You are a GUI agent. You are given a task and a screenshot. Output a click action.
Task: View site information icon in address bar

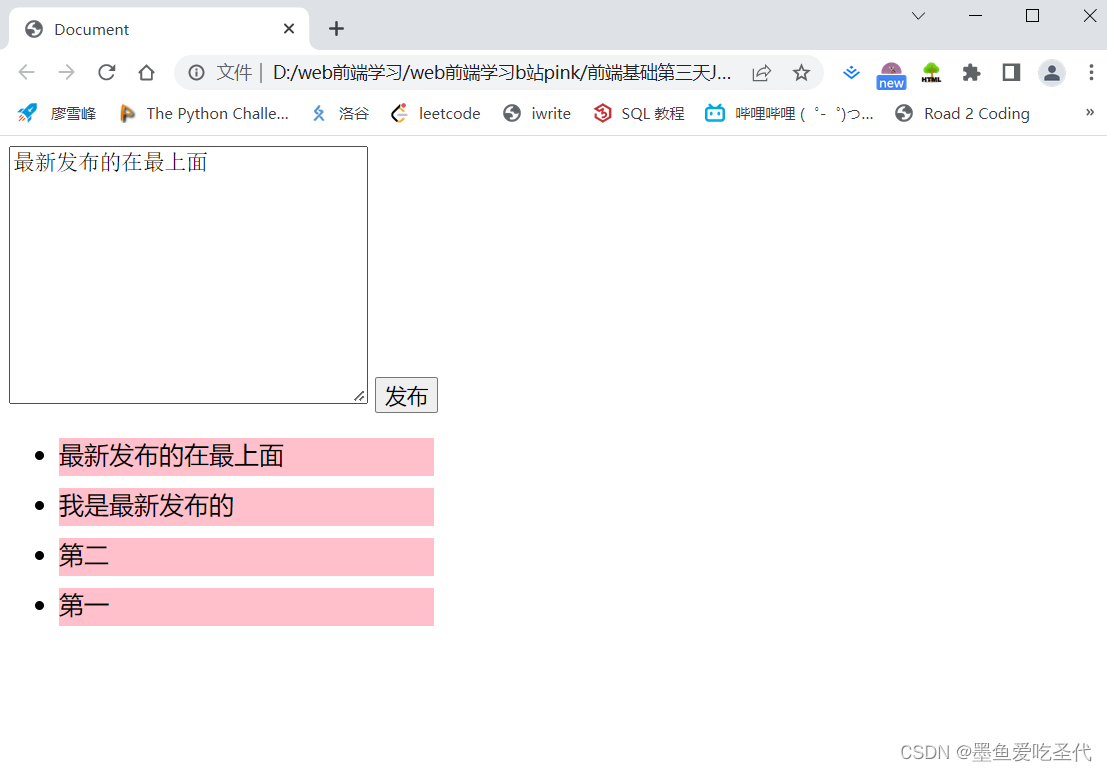click(x=196, y=72)
